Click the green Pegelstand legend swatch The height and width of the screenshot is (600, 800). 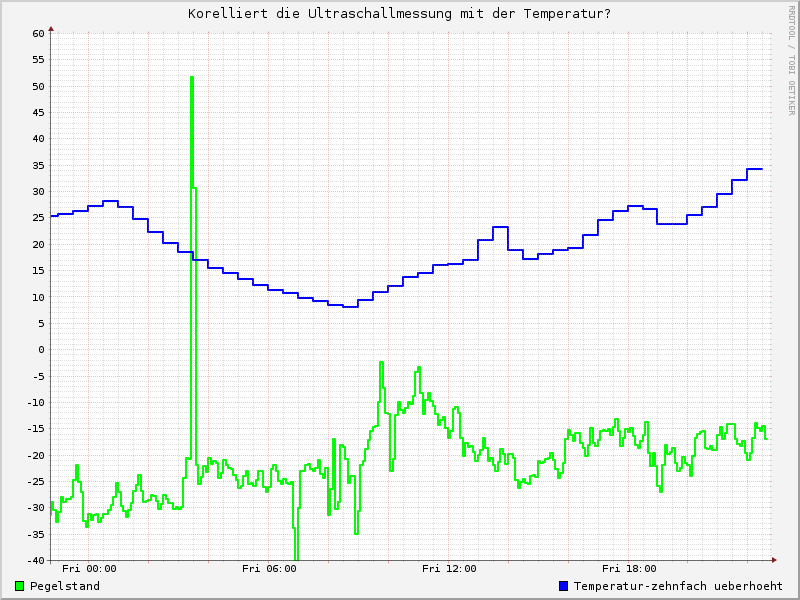pos(20,586)
